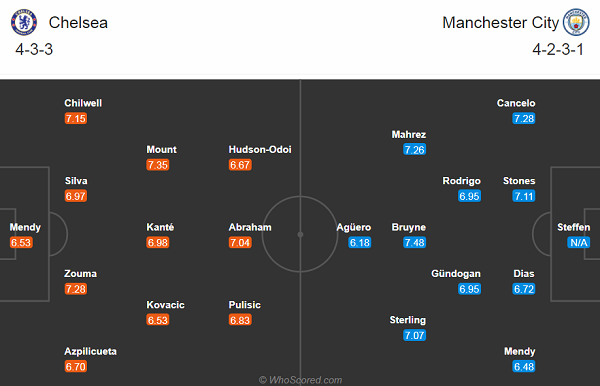Select Sterling player name
This screenshot has height=386, width=600.
[408, 320]
